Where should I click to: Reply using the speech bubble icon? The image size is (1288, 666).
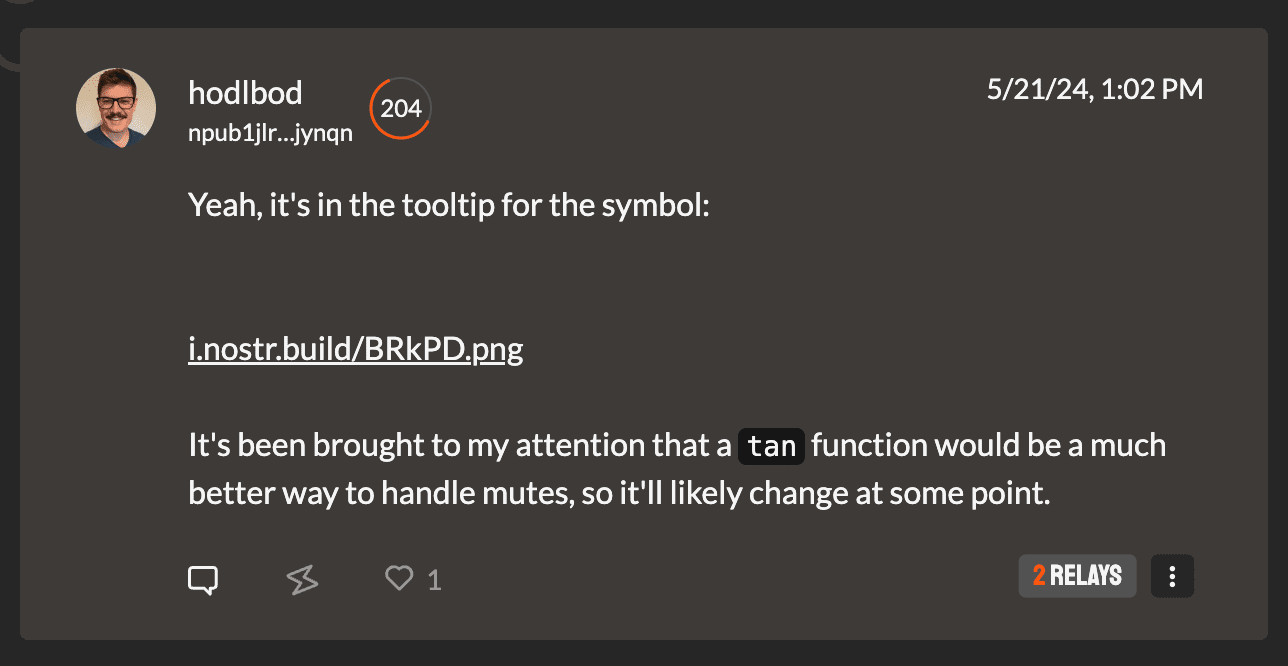coord(203,579)
